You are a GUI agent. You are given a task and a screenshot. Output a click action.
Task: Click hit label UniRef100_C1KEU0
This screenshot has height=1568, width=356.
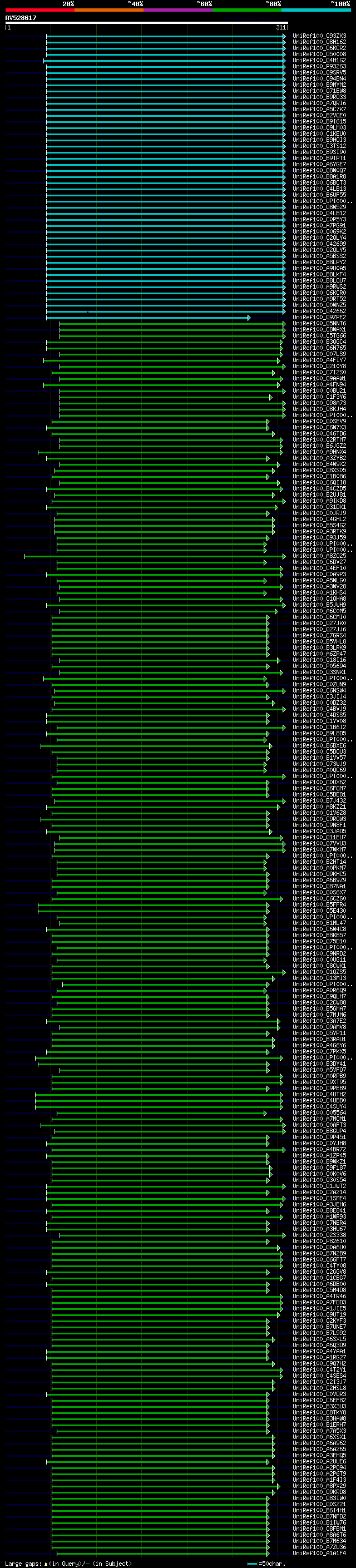pos(319,134)
